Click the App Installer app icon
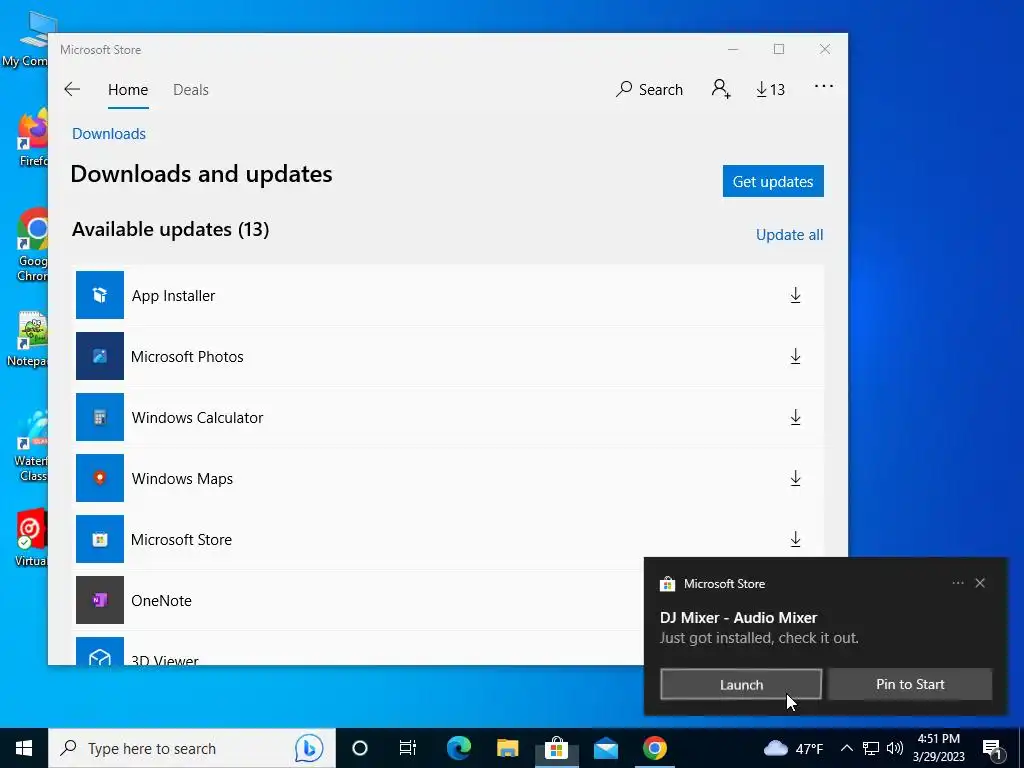 click(x=100, y=295)
